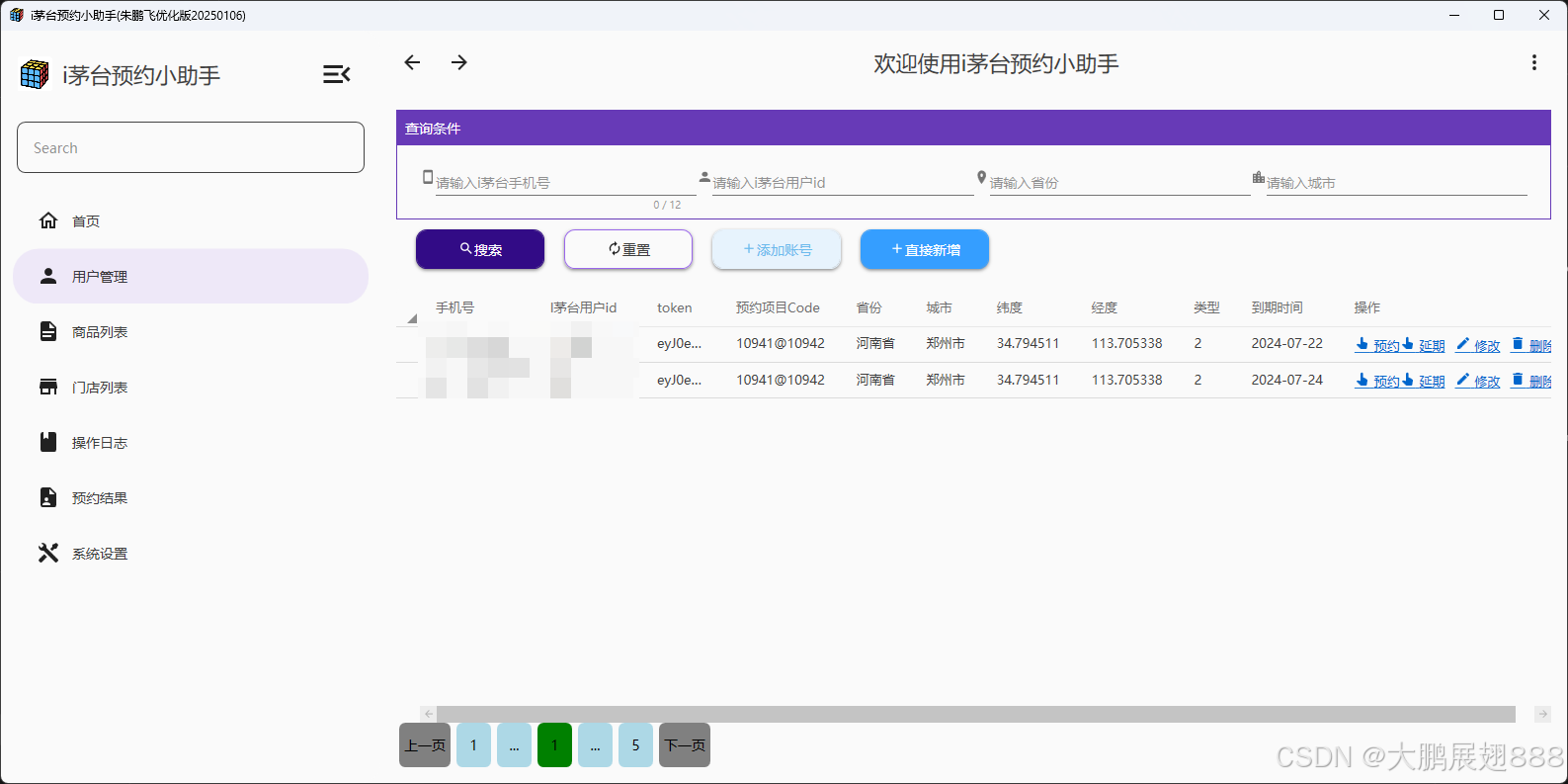Image resolution: width=1568 pixels, height=784 pixels.
Task: Open 系统设置 in the sidebar
Action: tap(191, 553)
